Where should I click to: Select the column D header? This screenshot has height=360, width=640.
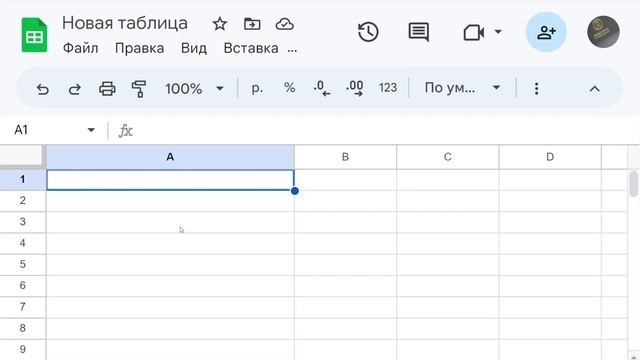tap(550, 157)
